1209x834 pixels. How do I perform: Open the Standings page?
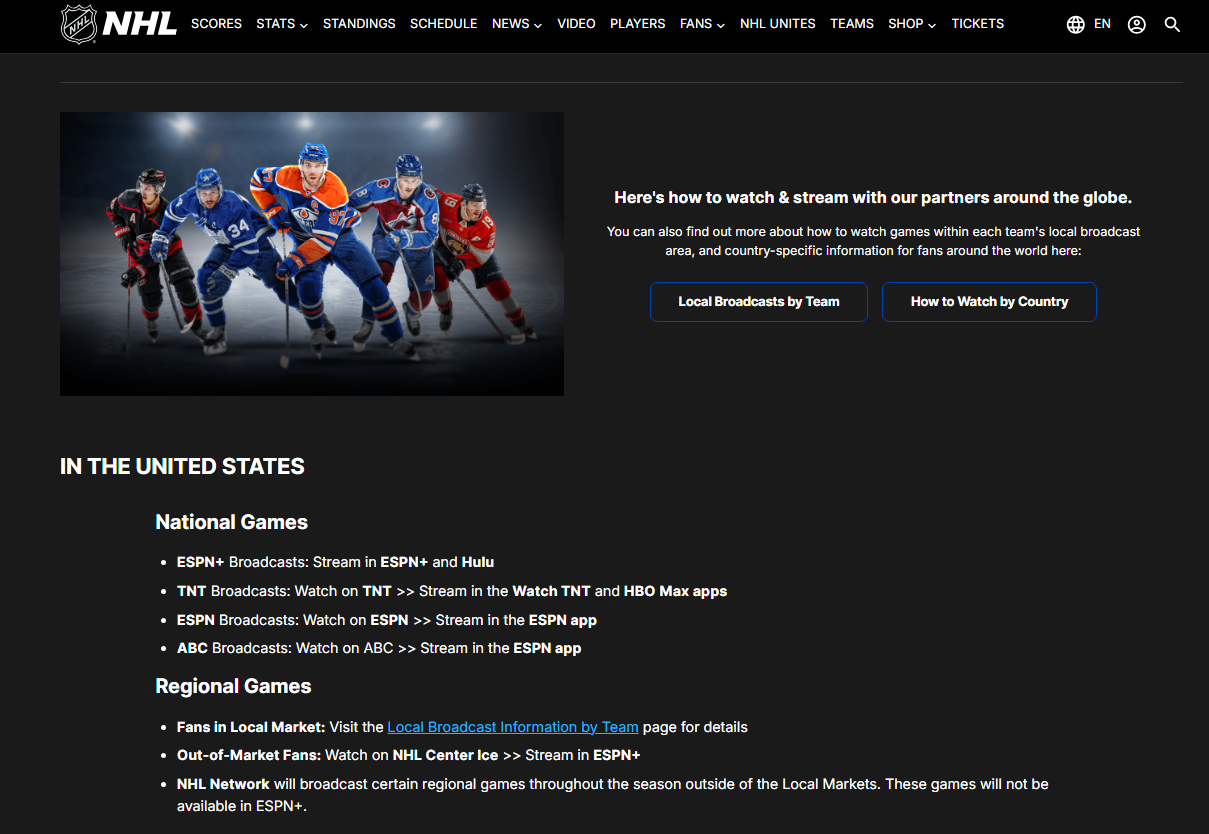(x=359, y=23)
